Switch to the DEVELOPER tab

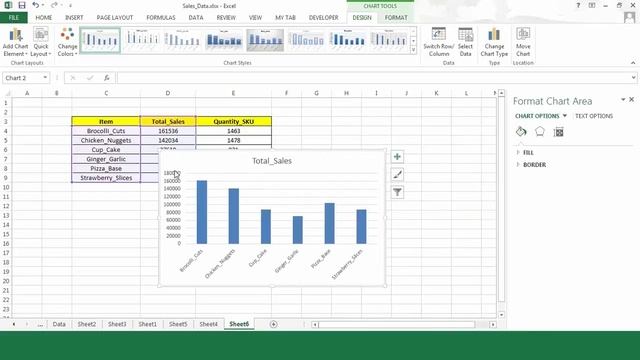point(324,18)
